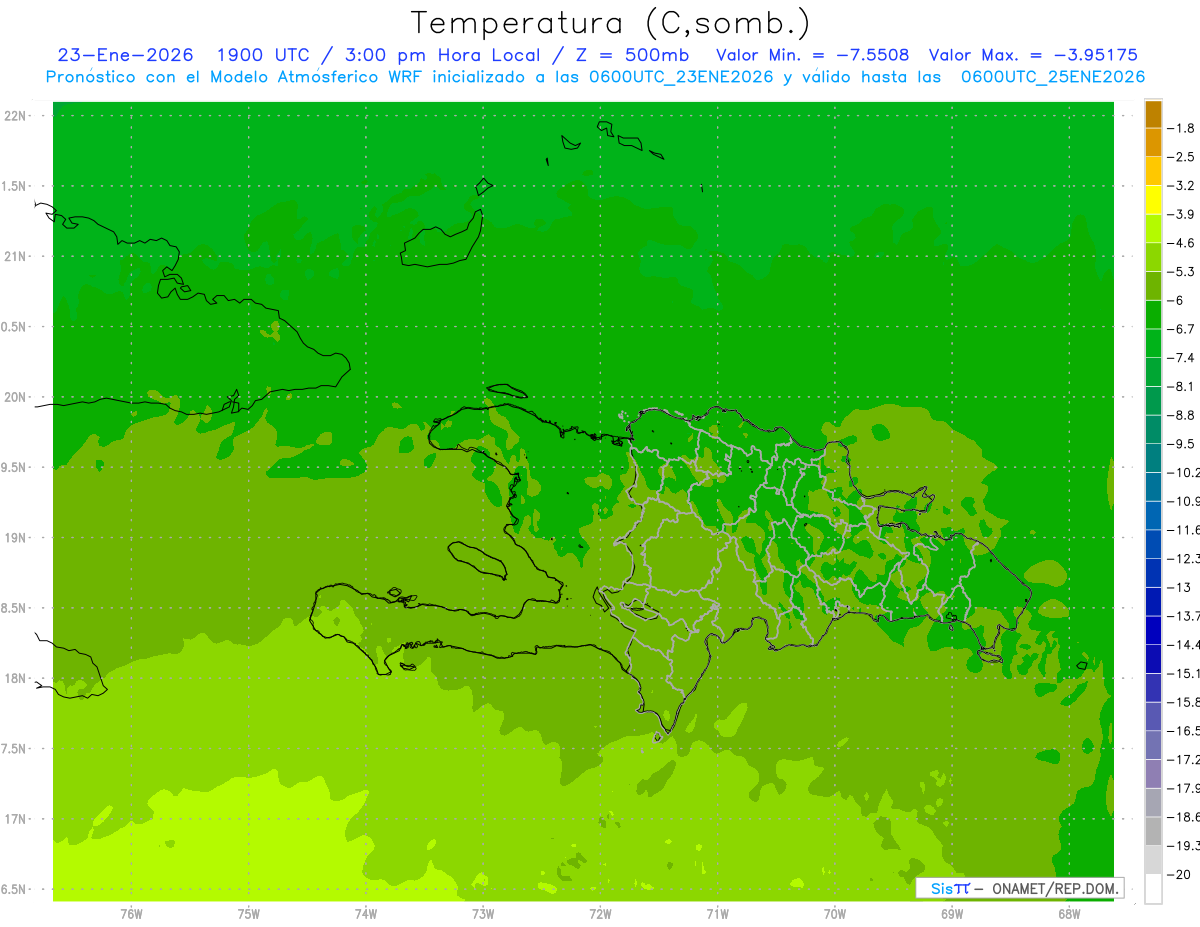Click the '1900 UTC' time text

(263, 55)
